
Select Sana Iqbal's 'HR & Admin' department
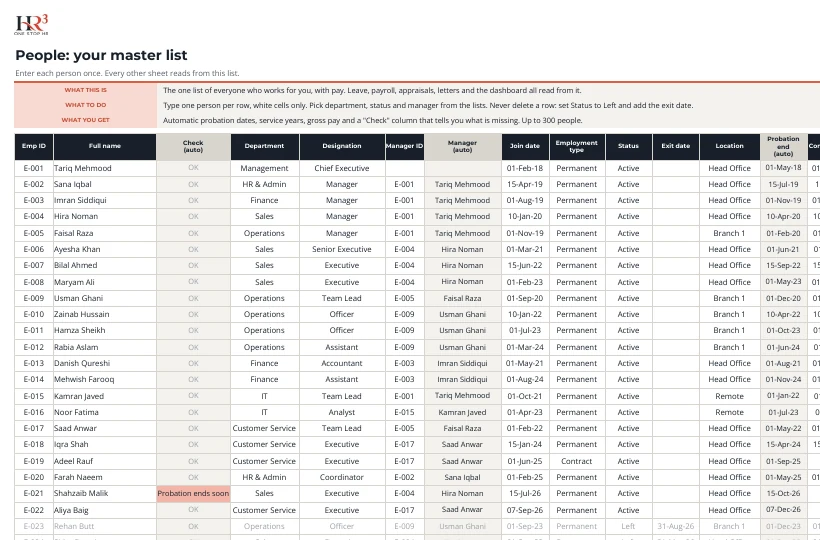pyautogui.click(x=265, y=185)
